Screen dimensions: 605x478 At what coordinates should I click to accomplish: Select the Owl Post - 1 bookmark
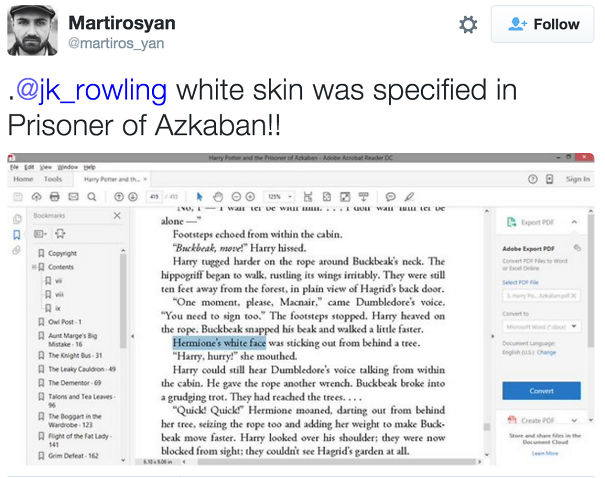(x=64, y=322)
